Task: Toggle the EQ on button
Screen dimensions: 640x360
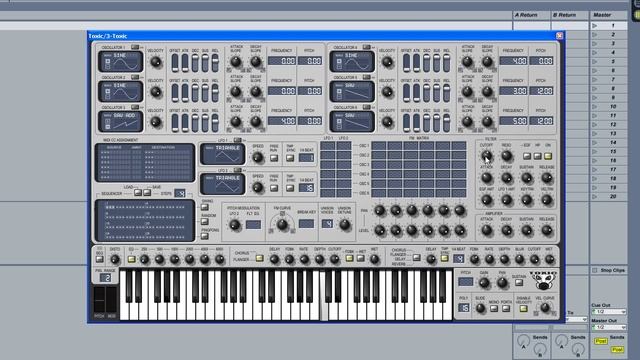Action: click(131, 259)
